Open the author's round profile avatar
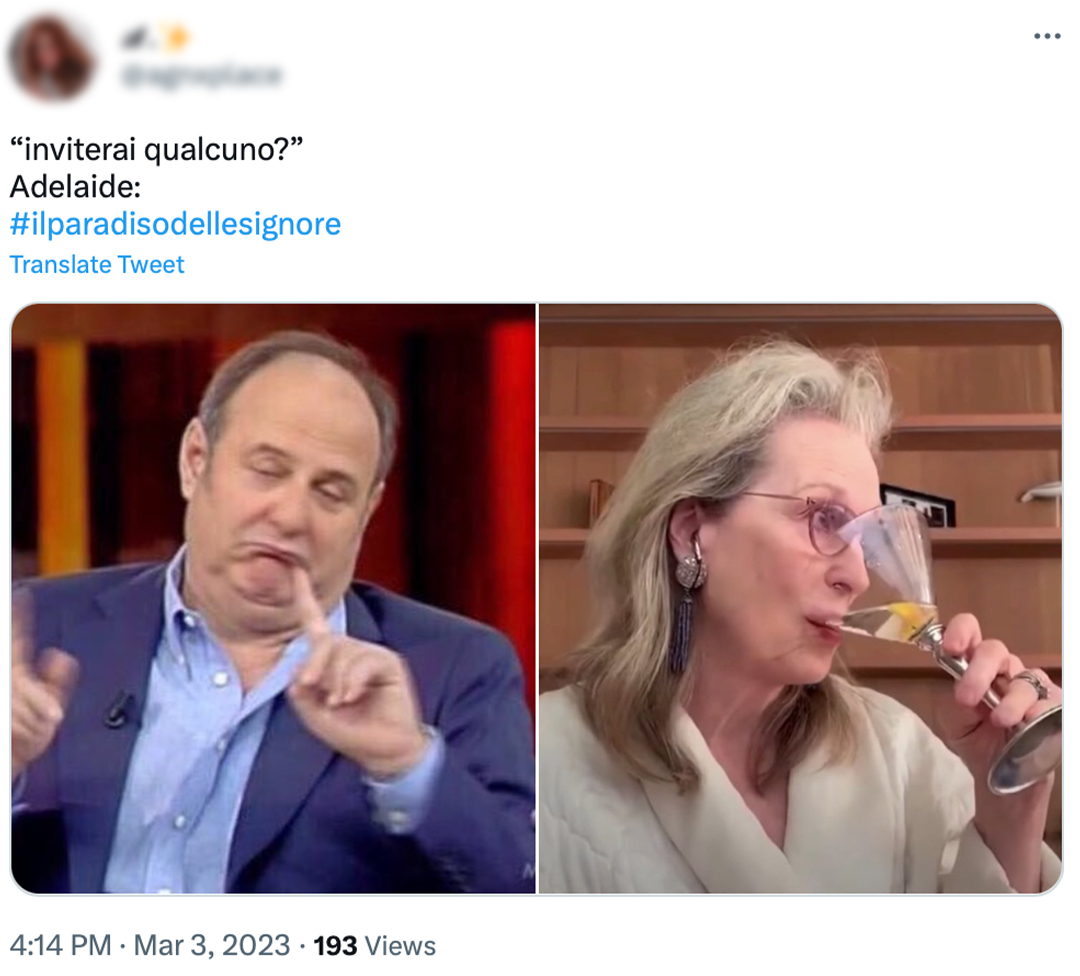Image resolution: width=1080 pixels, height=976 pixels. click(50, 58)
